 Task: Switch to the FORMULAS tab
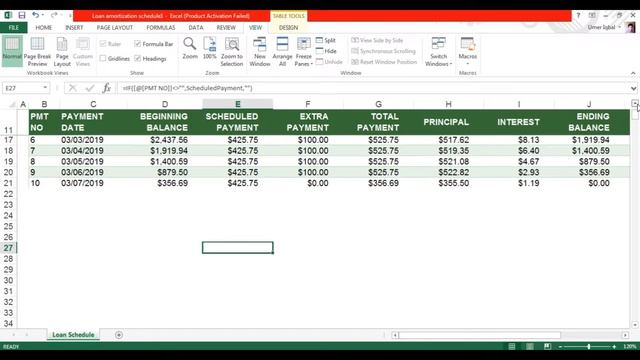point(161,27)
